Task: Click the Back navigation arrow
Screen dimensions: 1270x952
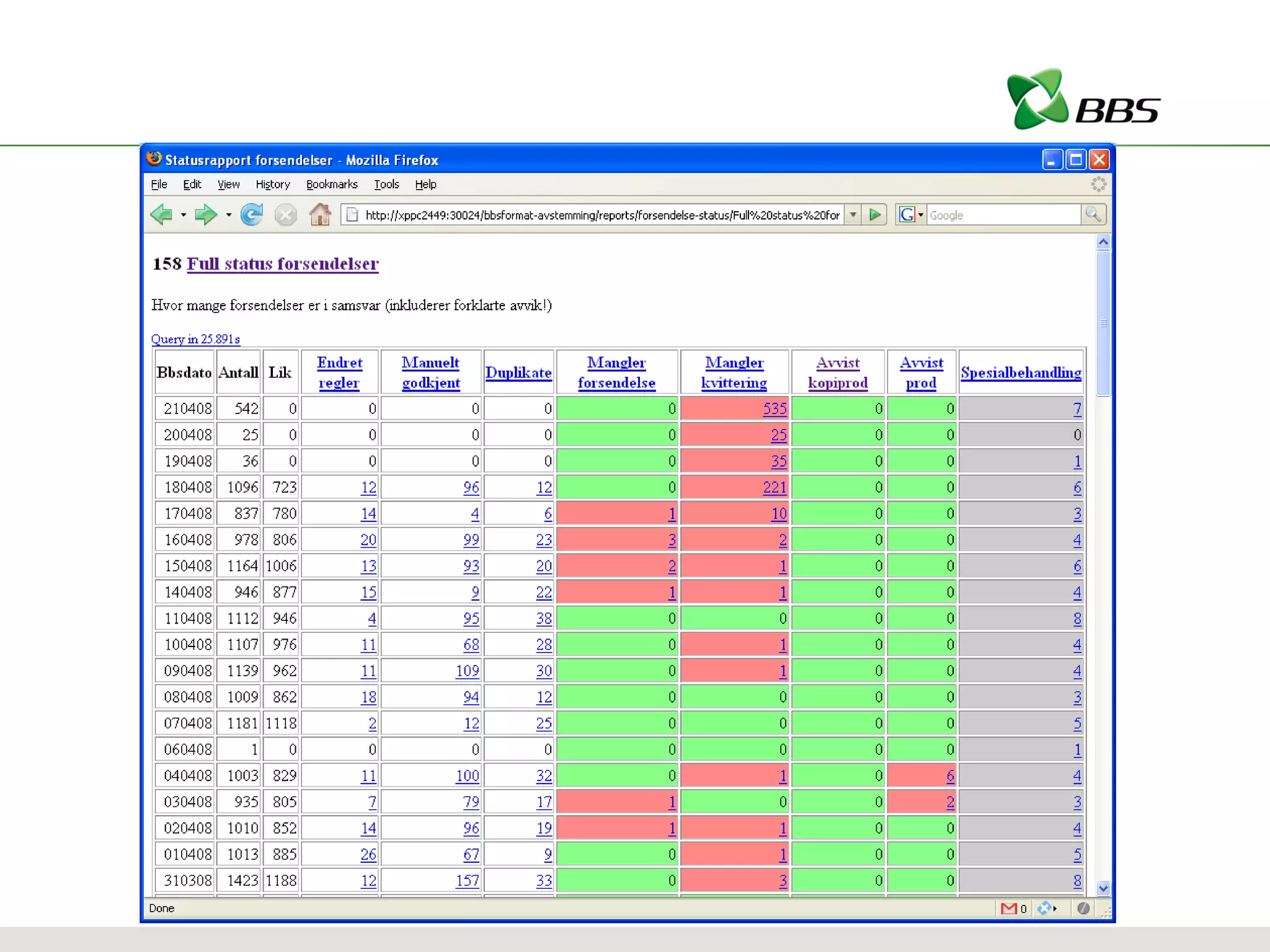Action: pos(161,215)
